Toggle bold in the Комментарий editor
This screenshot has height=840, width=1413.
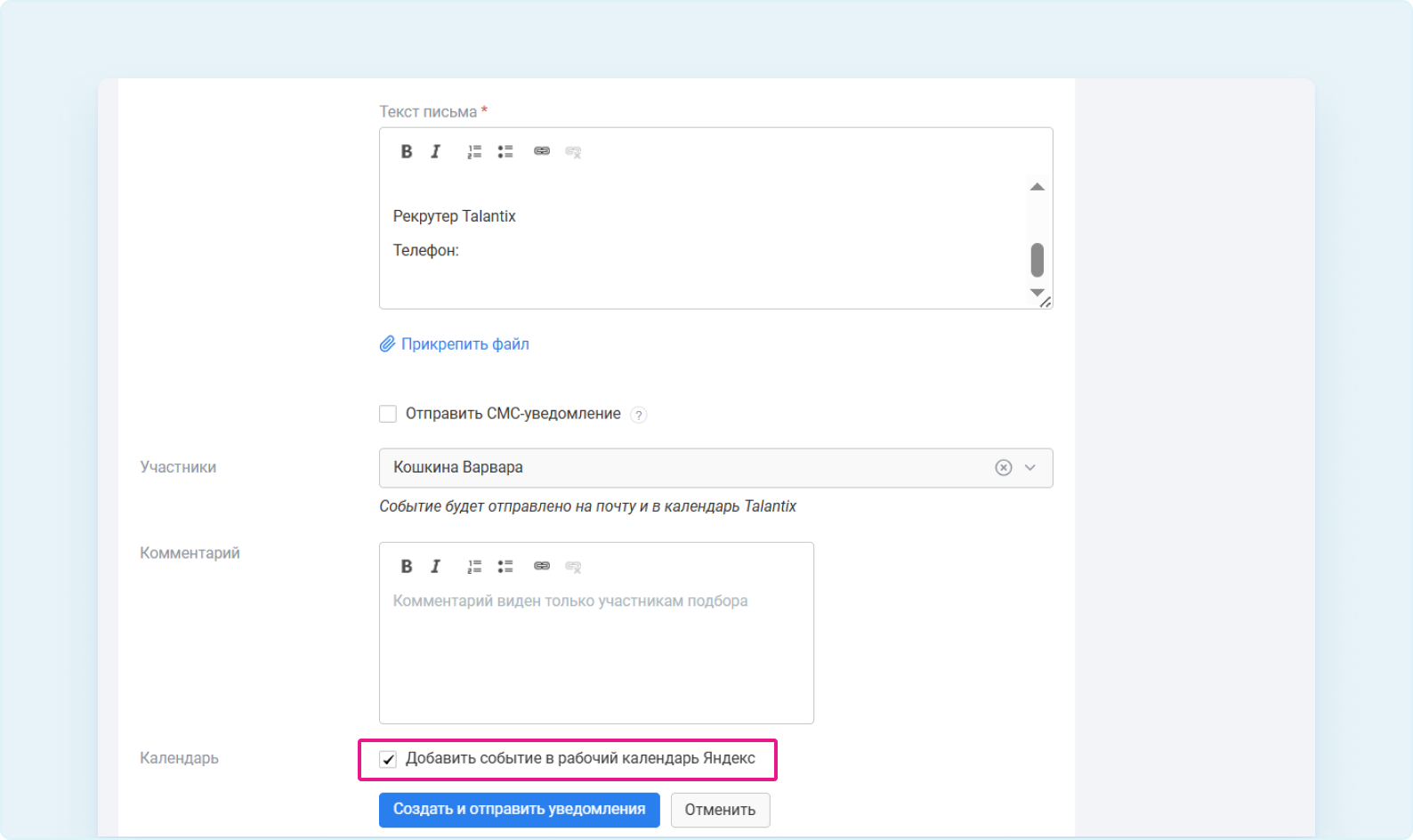click(x=407, y=566)
